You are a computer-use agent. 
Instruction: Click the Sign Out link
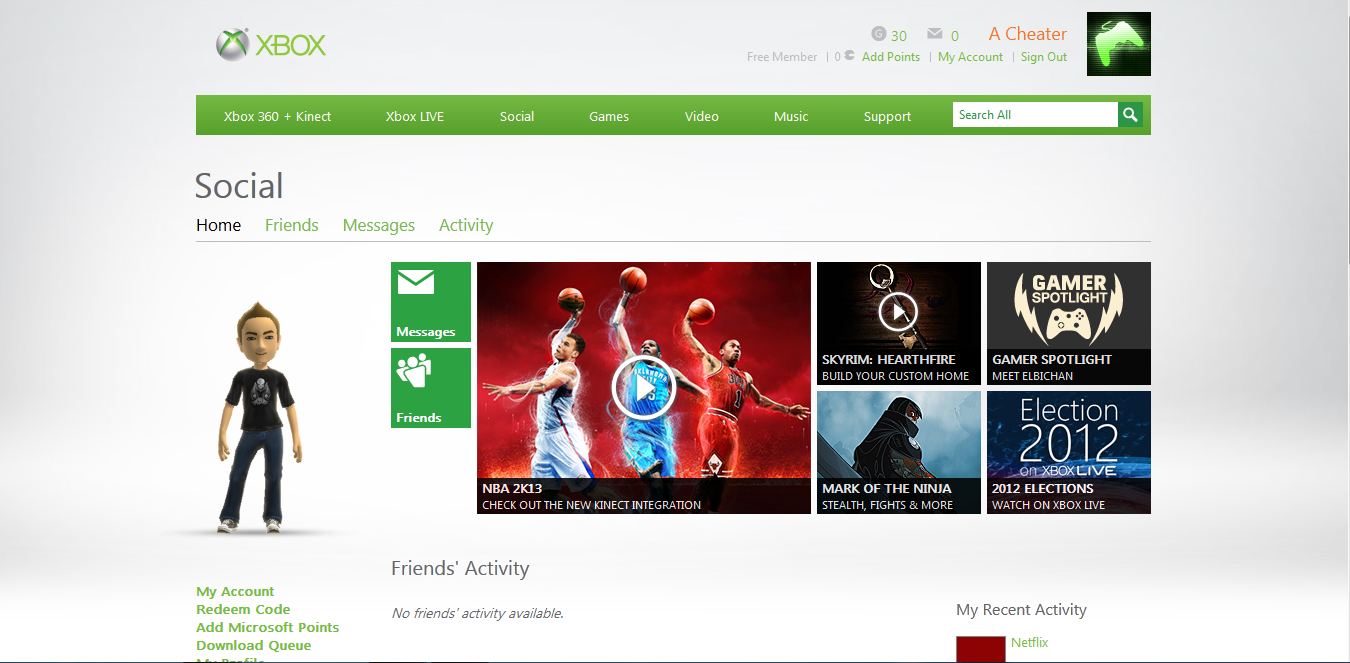pos(1044,57)
